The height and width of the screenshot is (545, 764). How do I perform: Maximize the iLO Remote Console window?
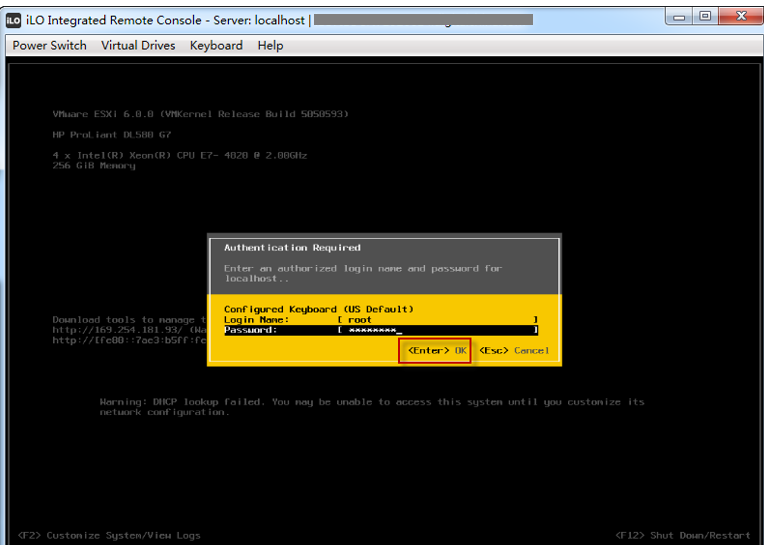[x=705, y=17]
